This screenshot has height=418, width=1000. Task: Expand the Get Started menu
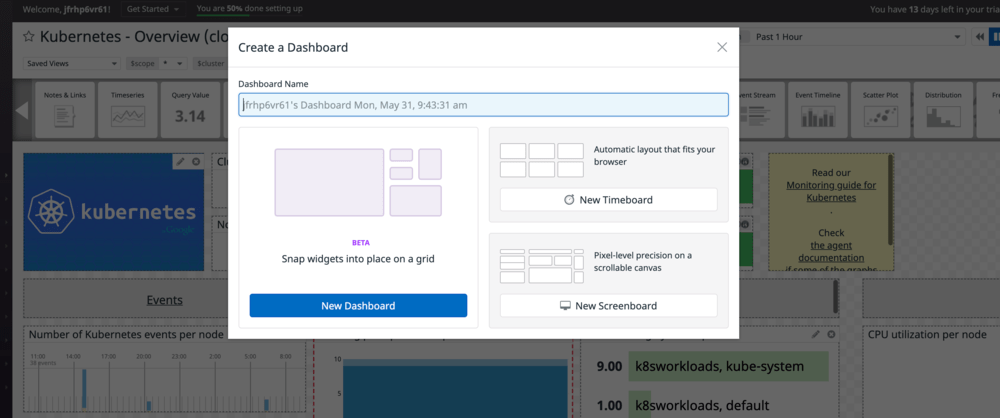tap(152, 9)
